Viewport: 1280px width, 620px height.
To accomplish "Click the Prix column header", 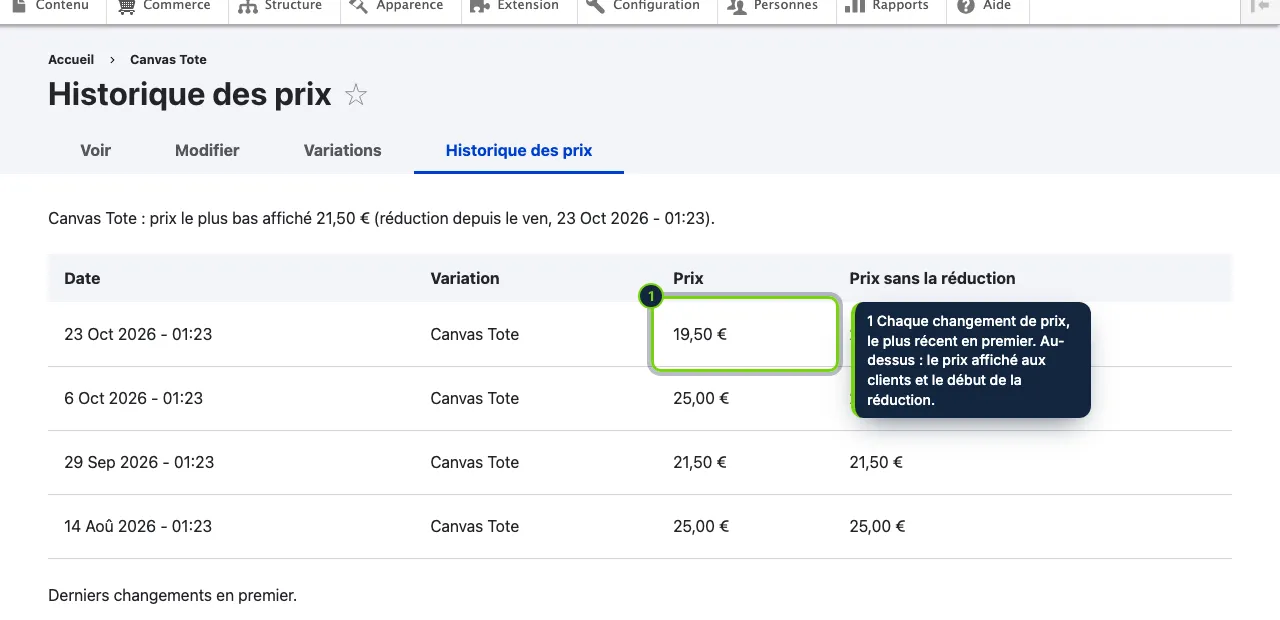I will tap(688, 279).
